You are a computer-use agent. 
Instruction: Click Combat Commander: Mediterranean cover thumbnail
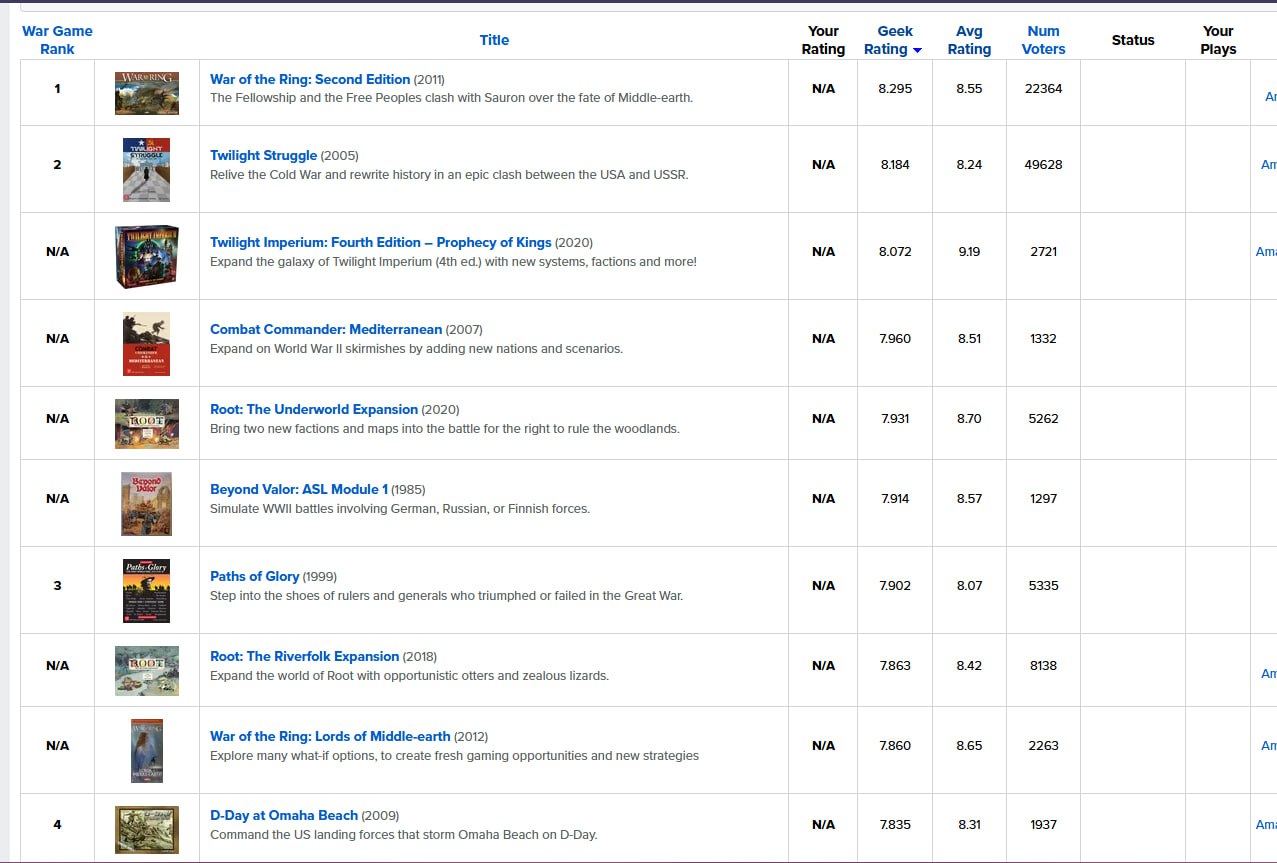click(147, 343)
